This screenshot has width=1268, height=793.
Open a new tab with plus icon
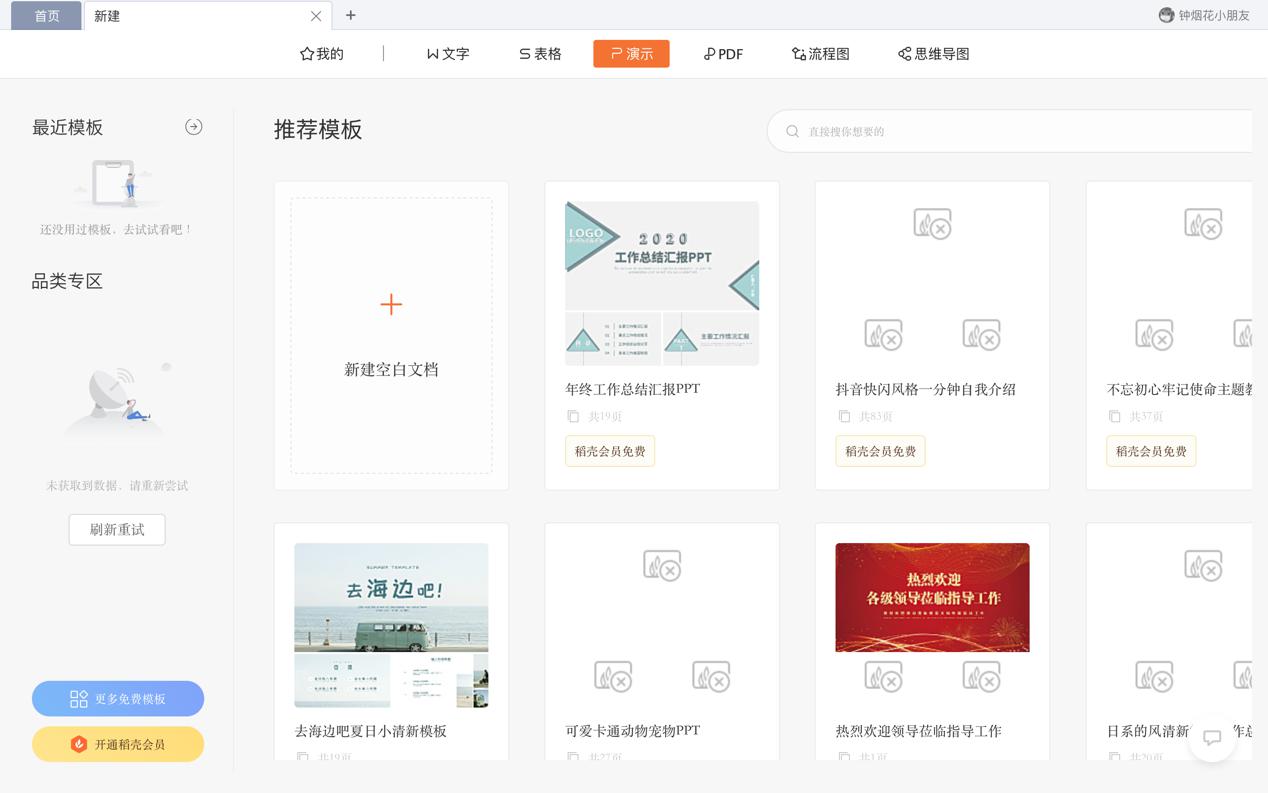point(350,15)
